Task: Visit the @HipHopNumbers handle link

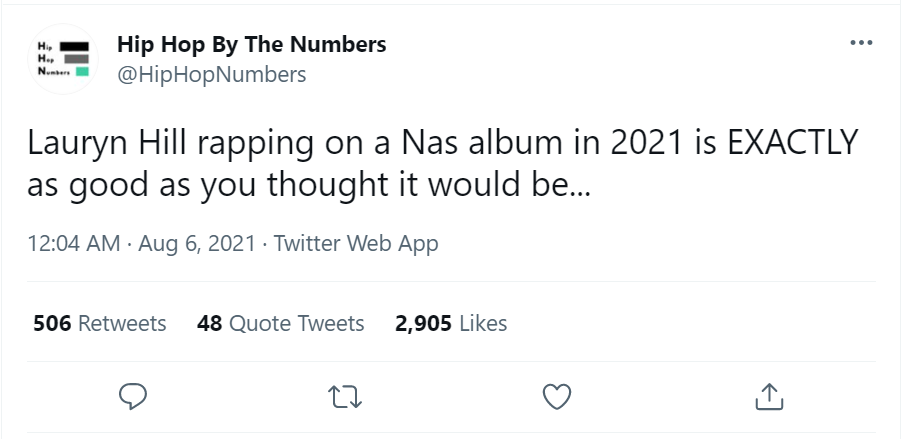Action: point(212,75)
